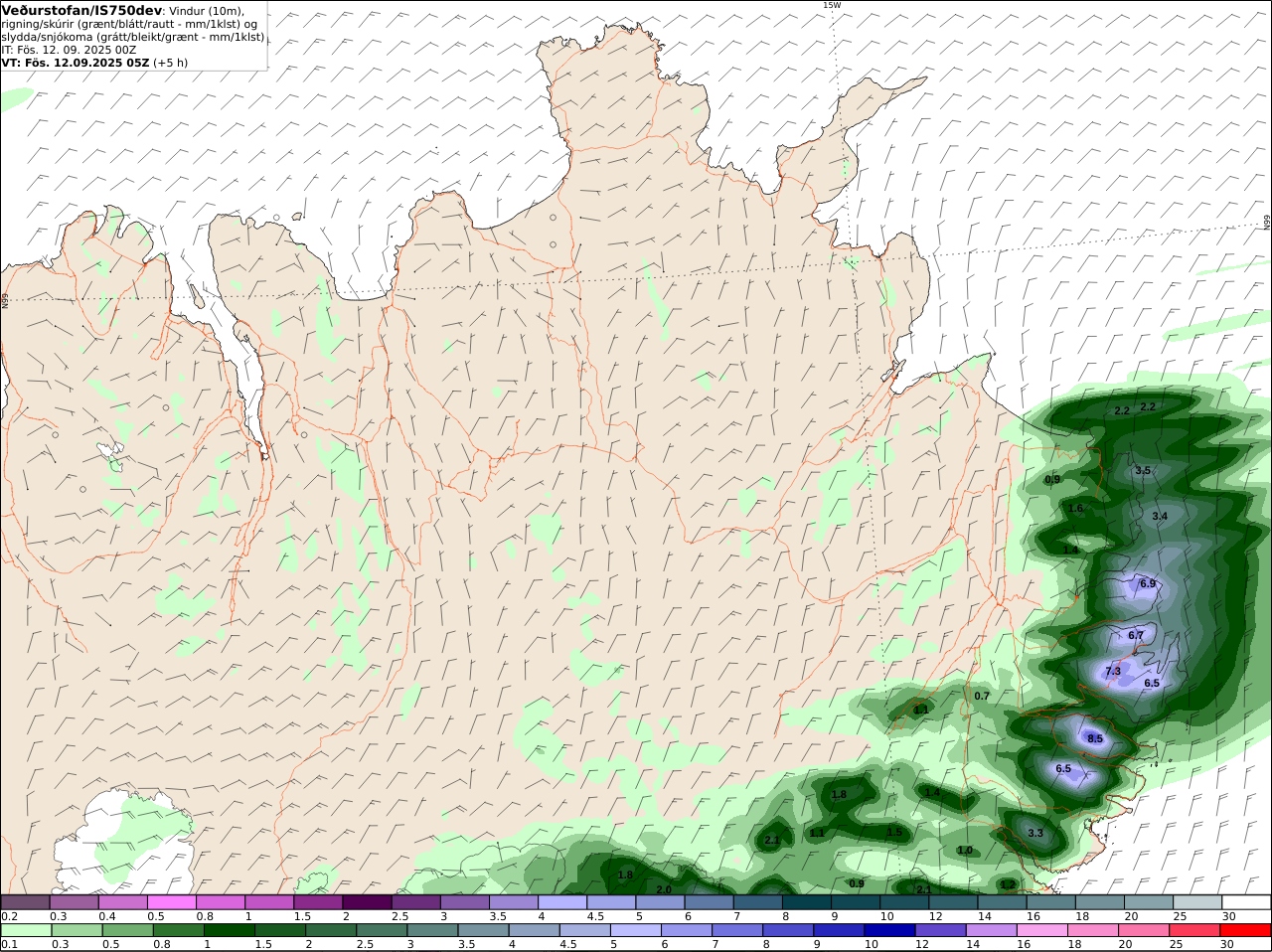Click the dark teal swatch at 9 in top row

pos(856,902)
